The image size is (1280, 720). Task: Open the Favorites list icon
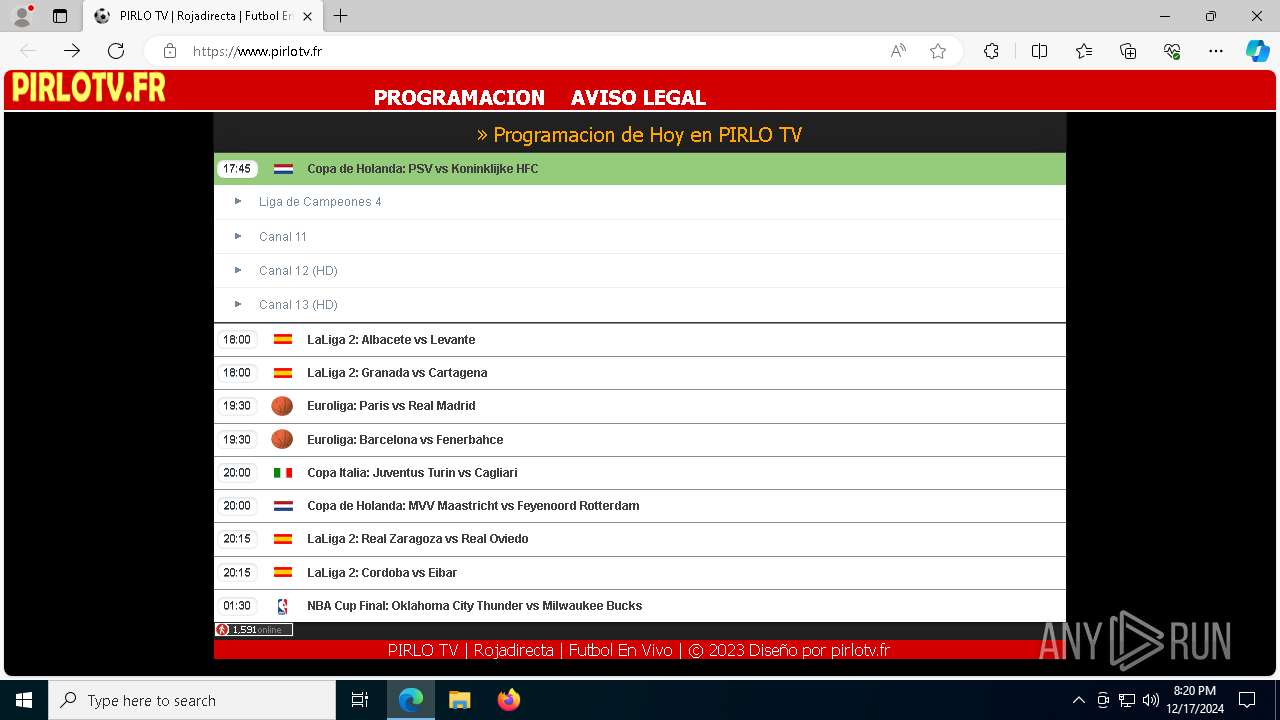[x=1084, y=51]
